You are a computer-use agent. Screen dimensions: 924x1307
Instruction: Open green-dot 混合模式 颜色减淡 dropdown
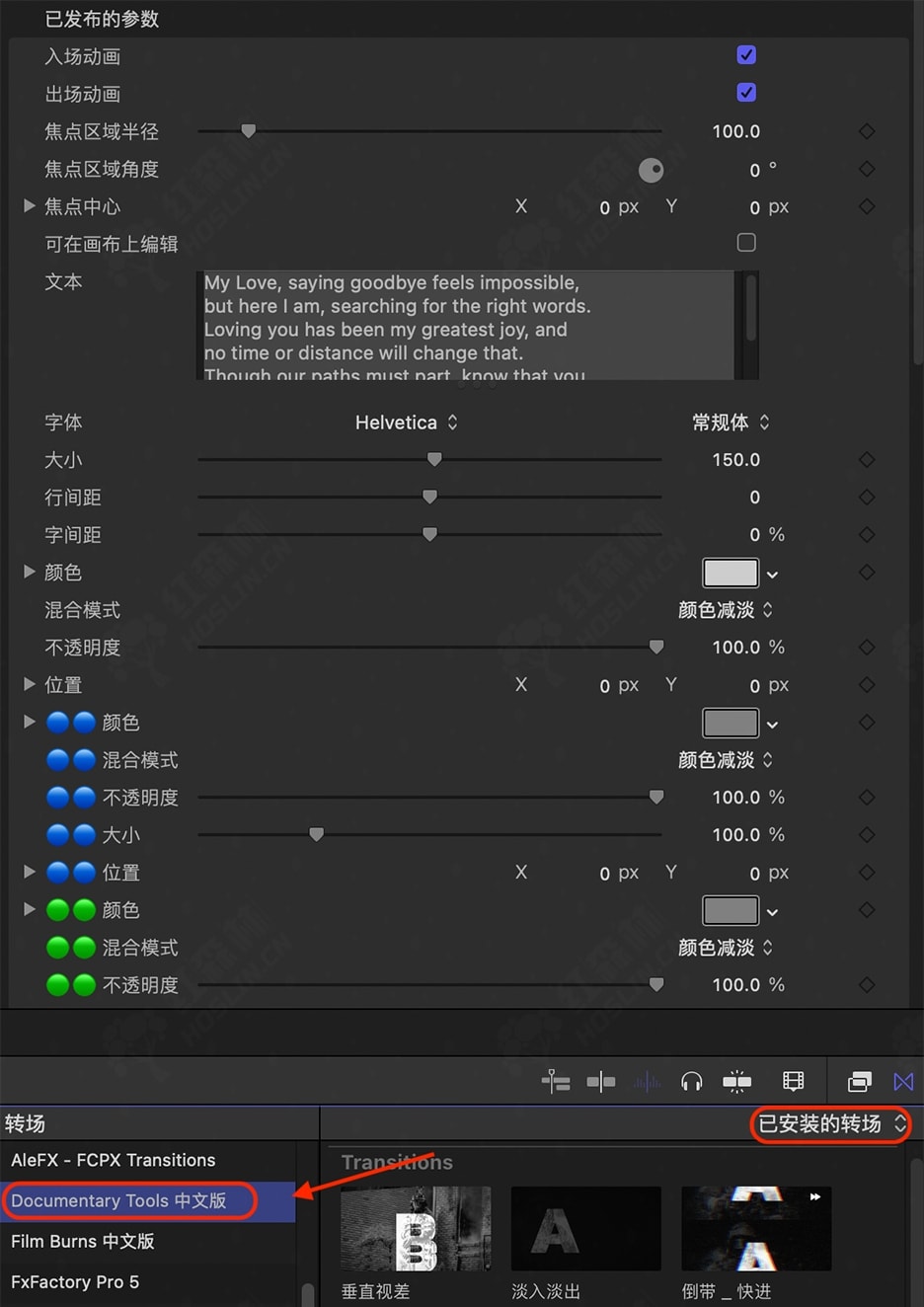(726, 948)
